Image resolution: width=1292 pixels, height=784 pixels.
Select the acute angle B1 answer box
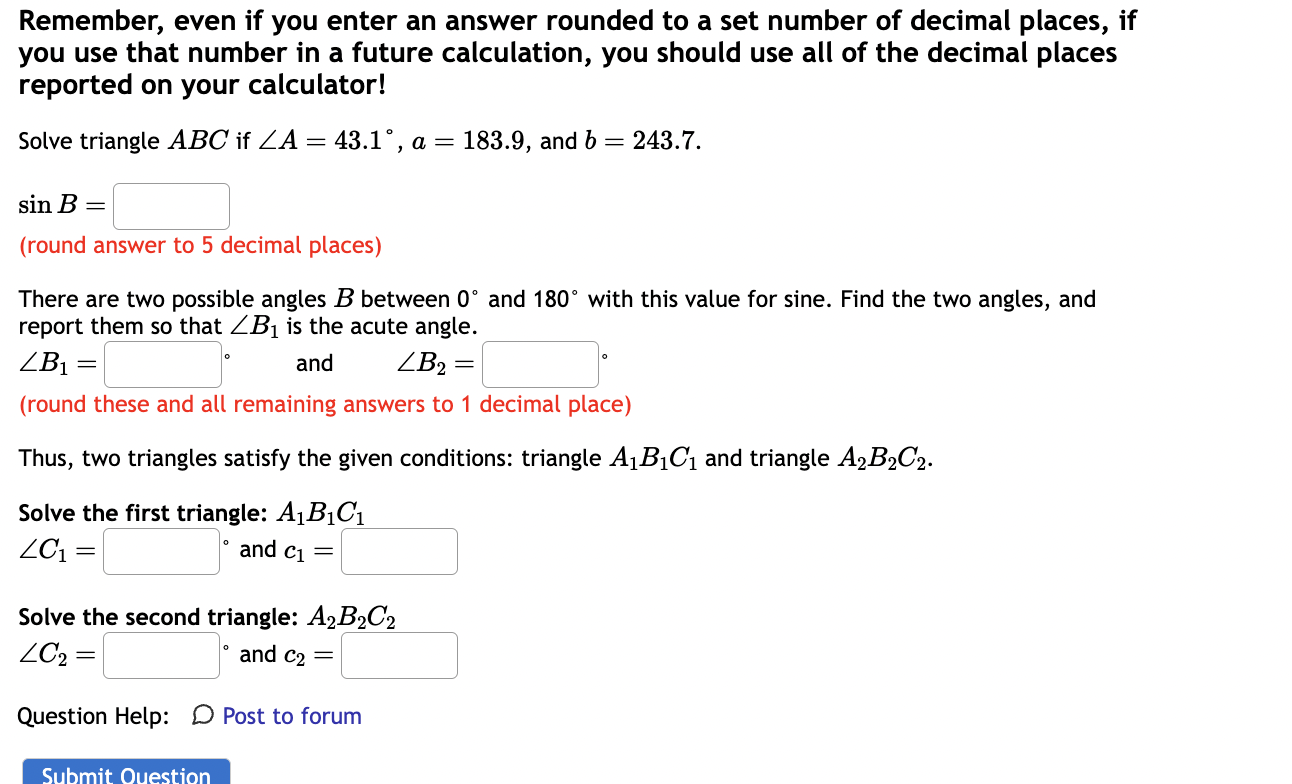point(161,364)
